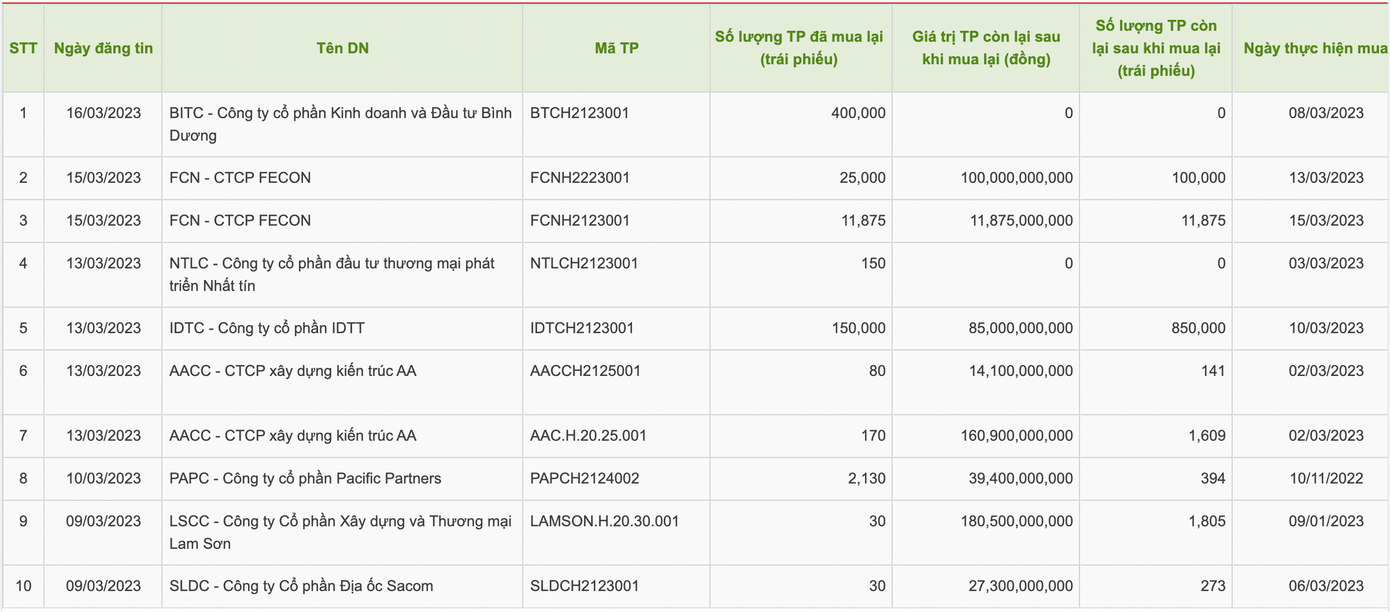
Task: Click the 10/11/2022 execution date cell
Action: [x=1326, y=479]
